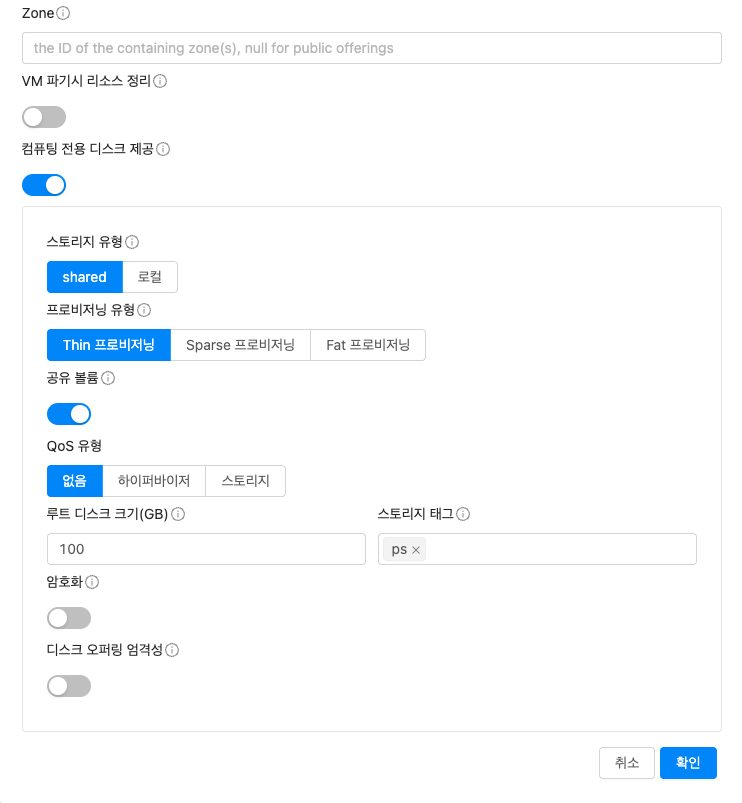Open the Zone selection field

click(371, 48)
